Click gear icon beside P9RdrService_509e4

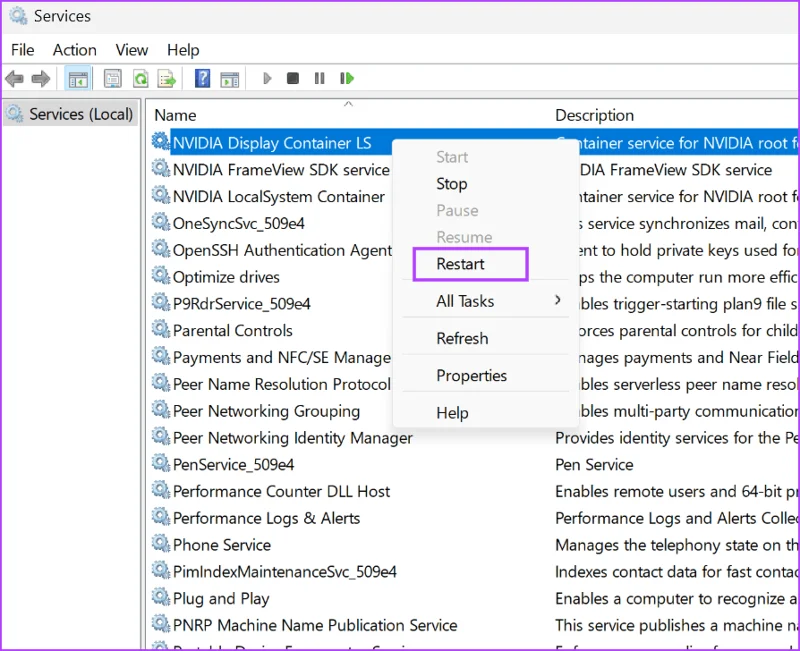click(x=161, y=302)
